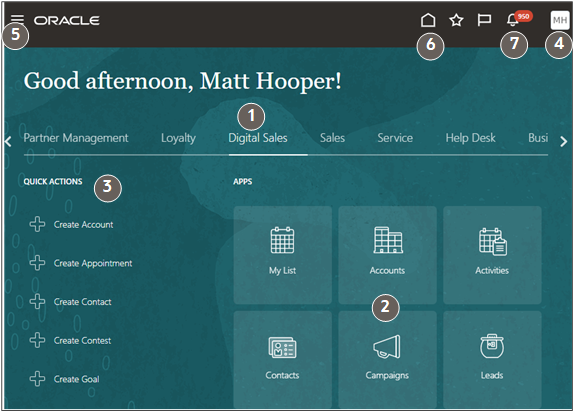Click the Oracle logo

[x=67, y=21]
